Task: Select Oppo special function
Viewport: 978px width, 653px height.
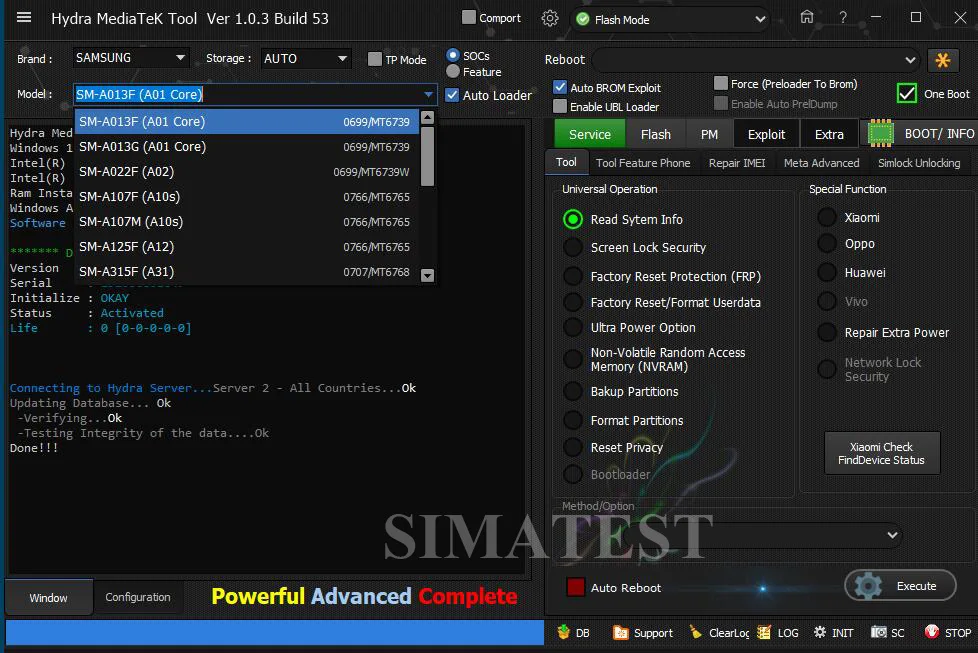Action: (827, 244)
